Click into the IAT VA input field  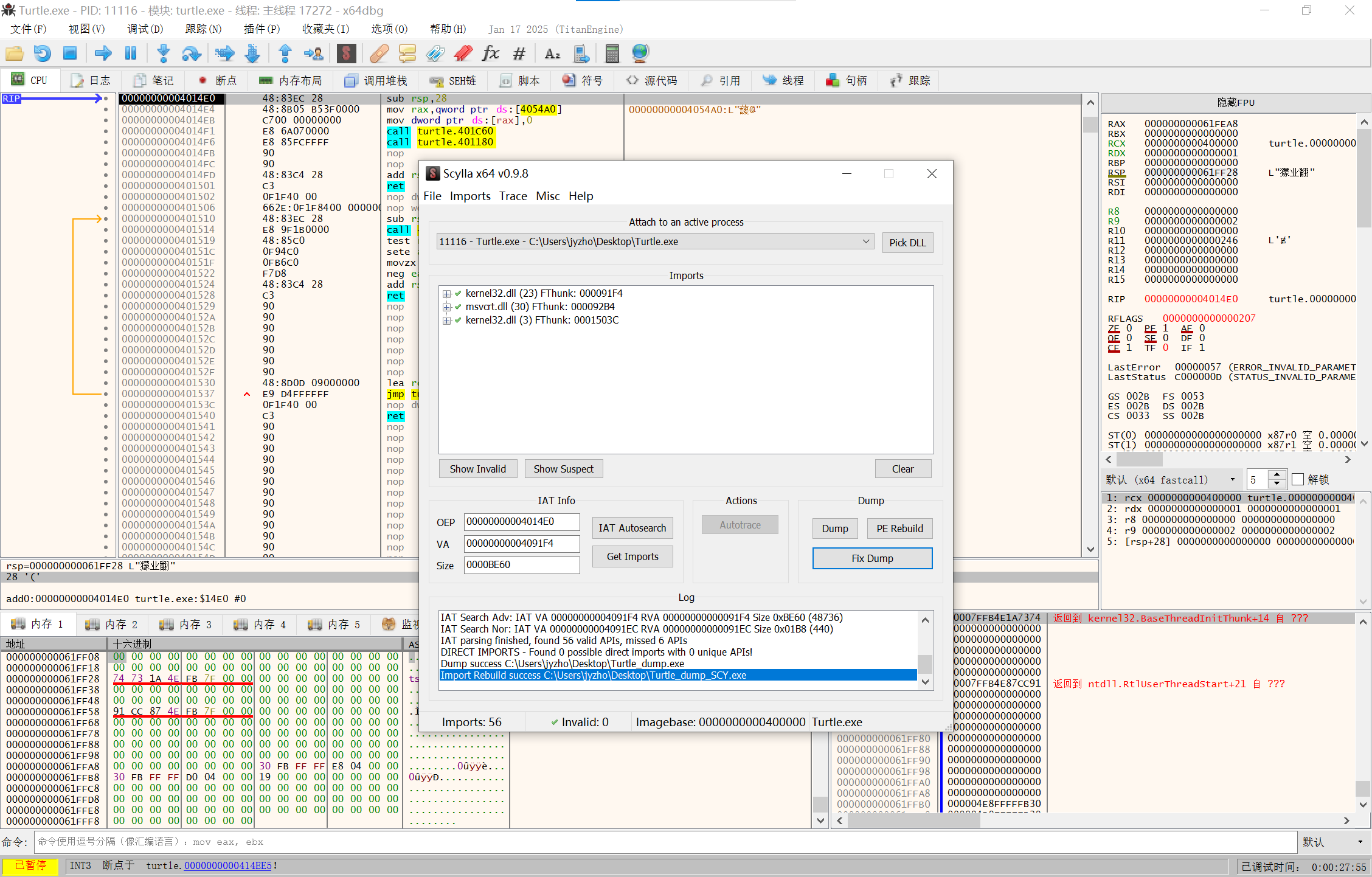521,543
